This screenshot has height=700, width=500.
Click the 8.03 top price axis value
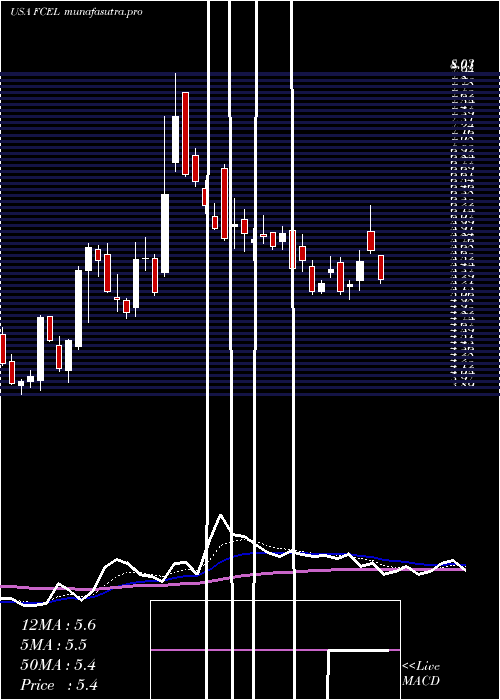click(x=462, y=64)
